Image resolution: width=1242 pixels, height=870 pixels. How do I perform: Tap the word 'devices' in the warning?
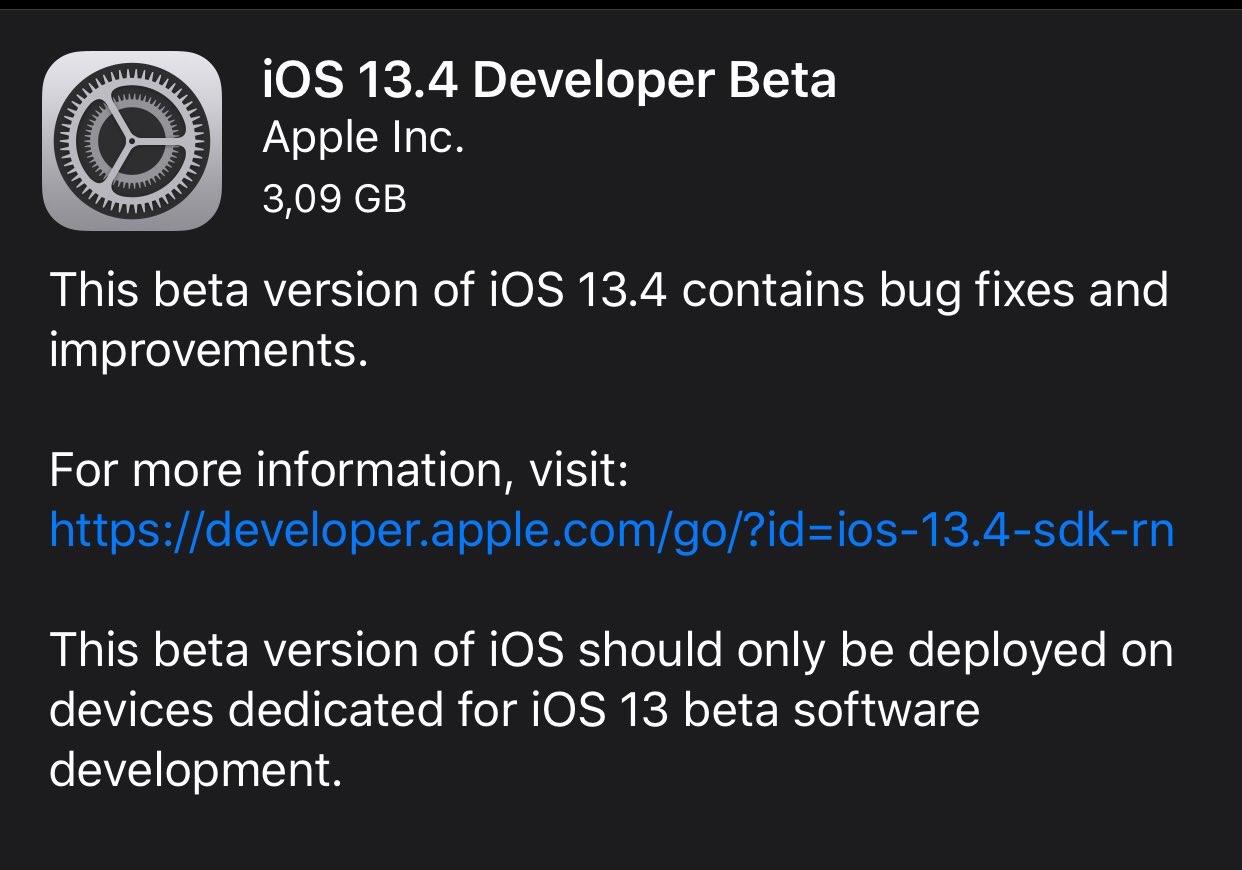131,710
